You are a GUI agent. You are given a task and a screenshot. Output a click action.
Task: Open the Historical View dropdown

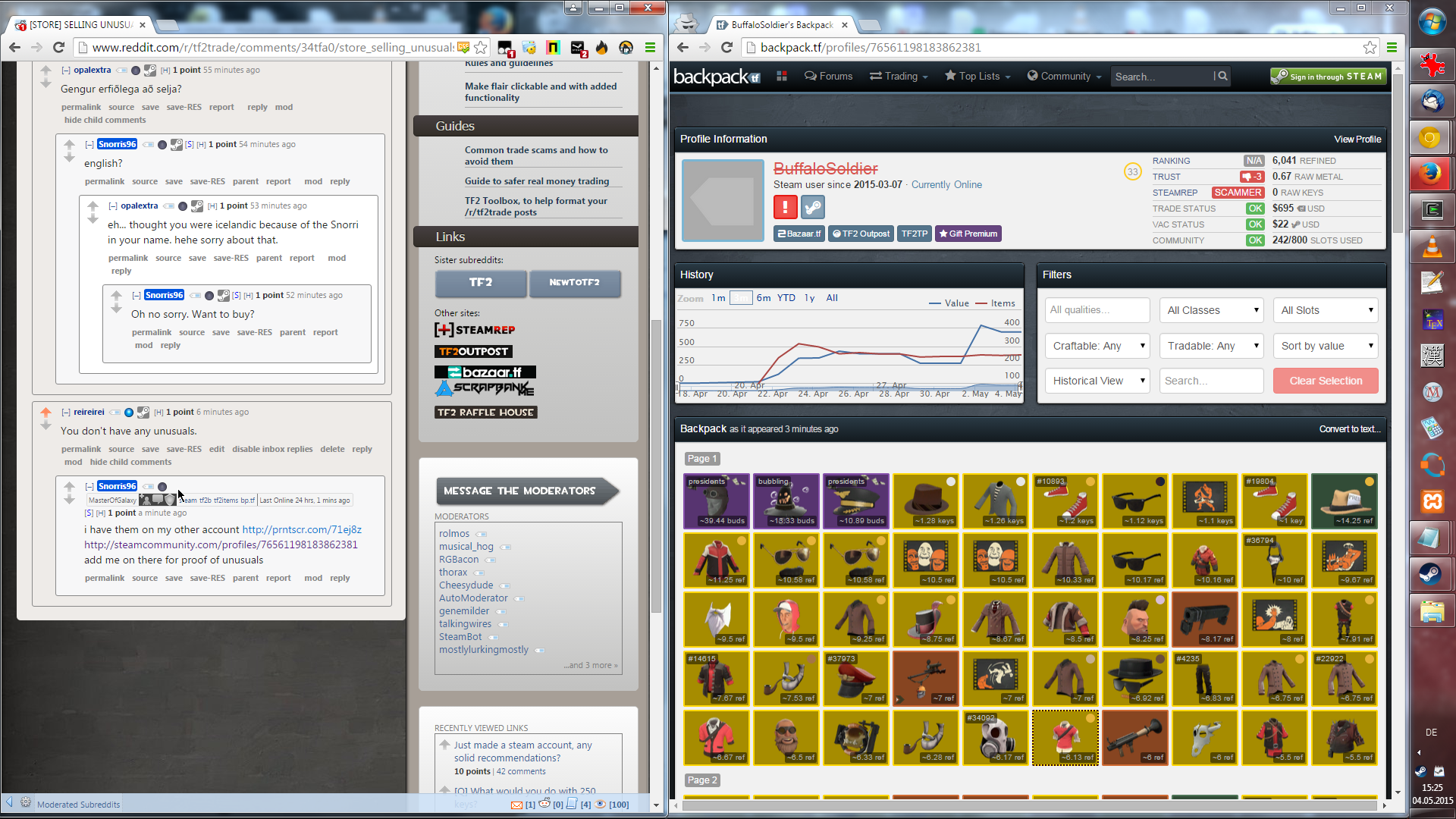(1097, 381)
